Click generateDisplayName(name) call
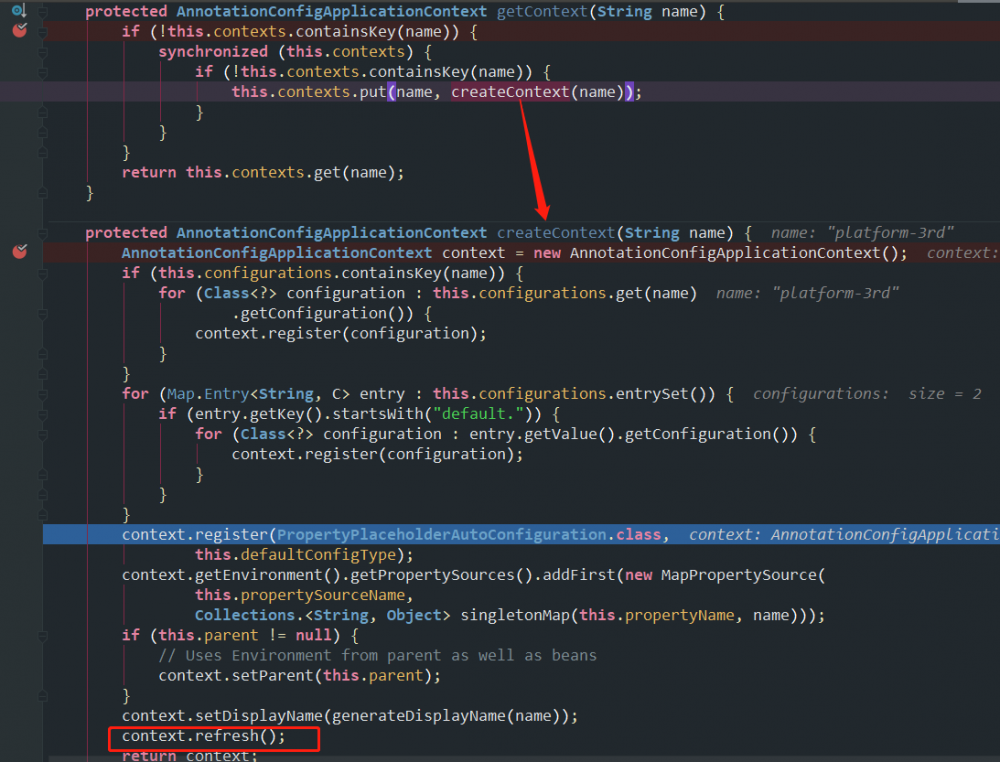1000x762 pixels. 450,716
